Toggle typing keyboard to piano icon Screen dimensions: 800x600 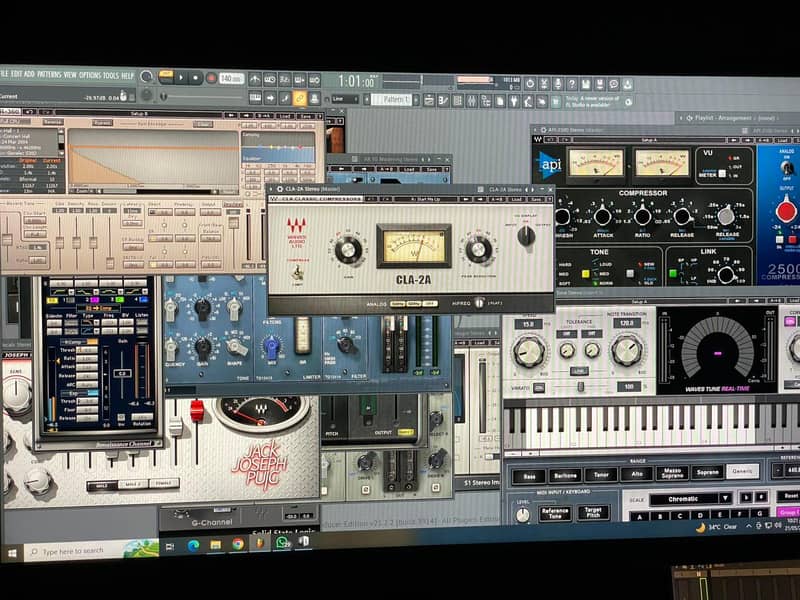(x=255, y=97)
